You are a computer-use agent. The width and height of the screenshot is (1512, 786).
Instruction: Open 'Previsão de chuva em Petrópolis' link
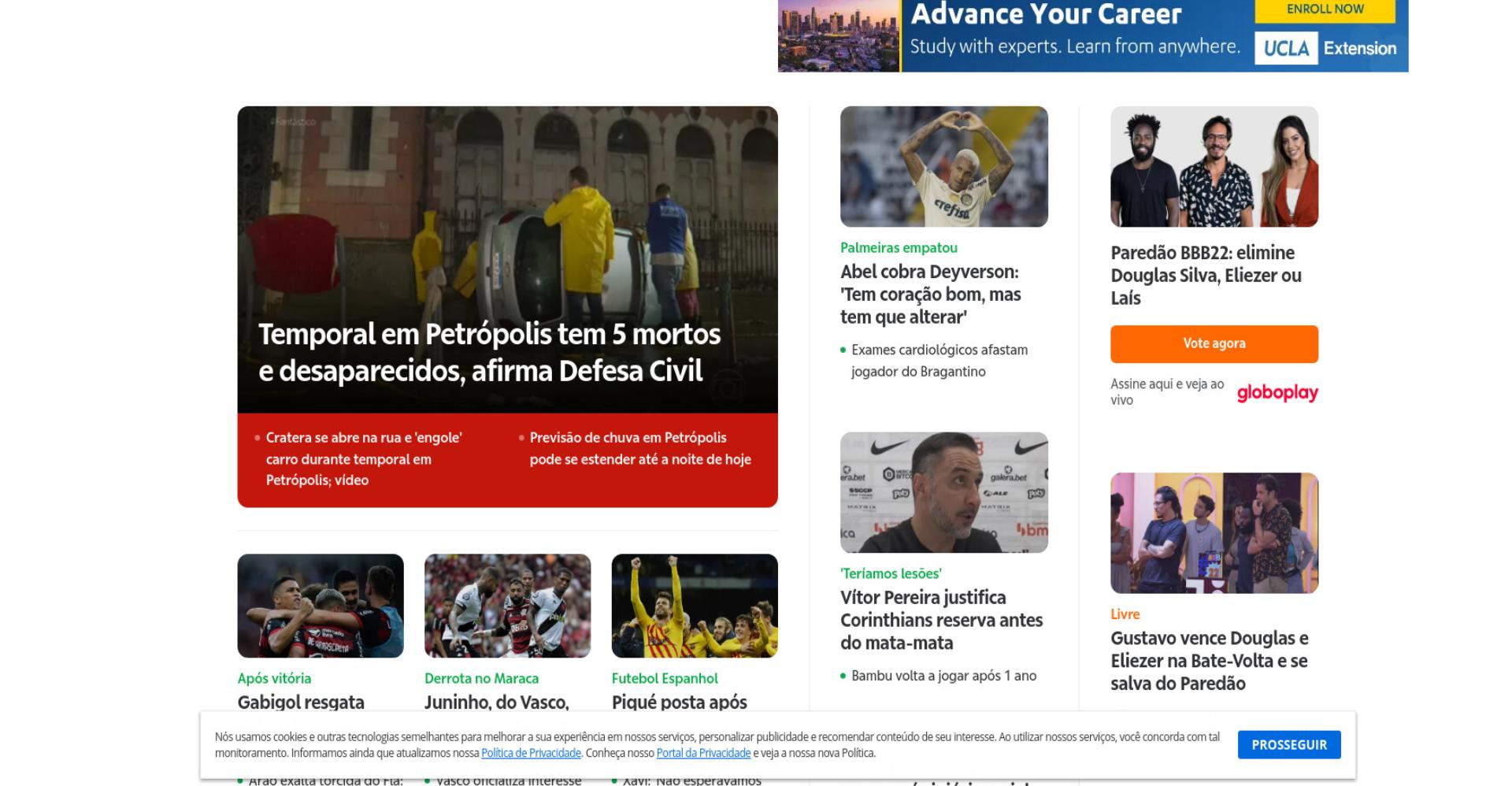(640, 448)
